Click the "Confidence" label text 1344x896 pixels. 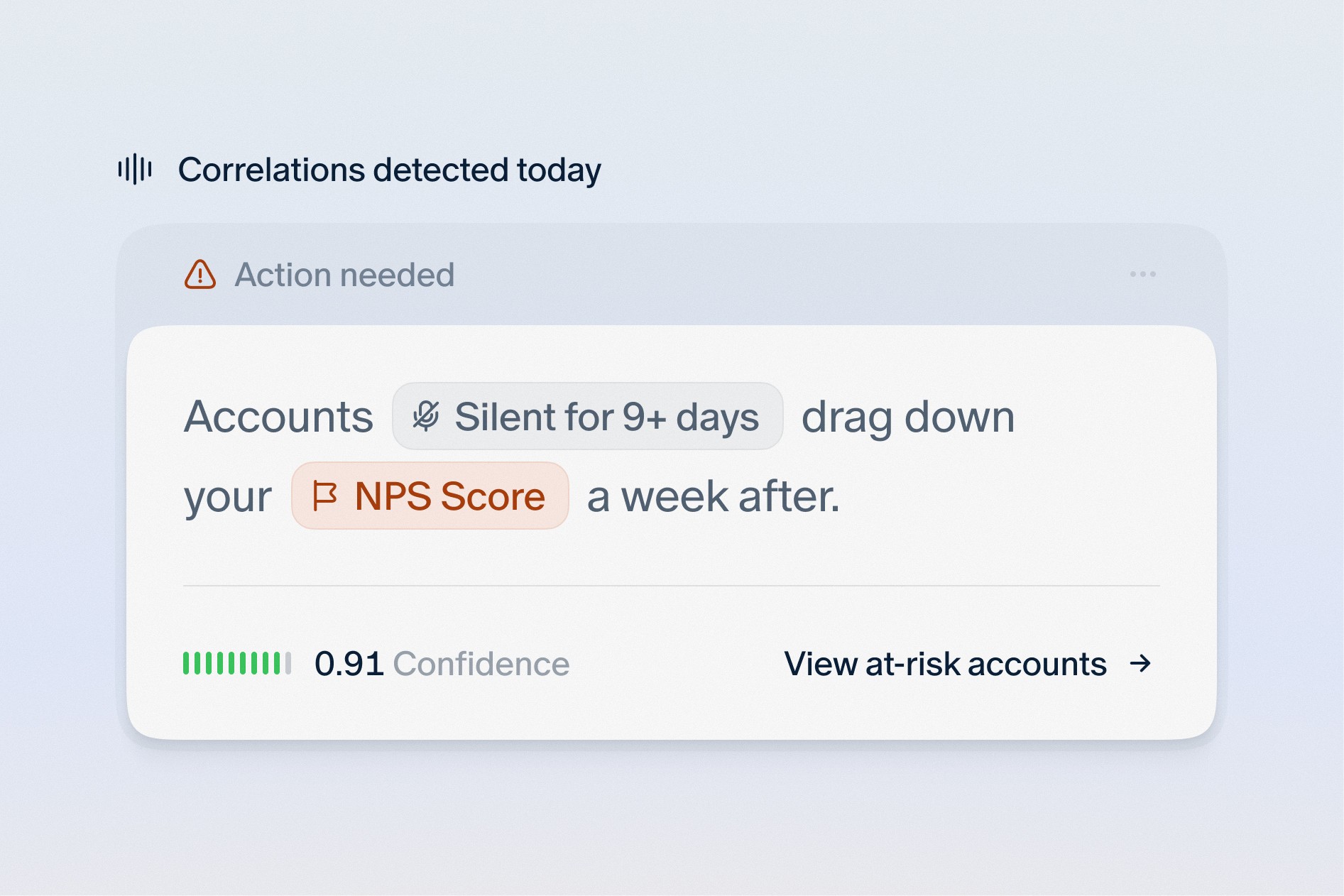[481, 664]
